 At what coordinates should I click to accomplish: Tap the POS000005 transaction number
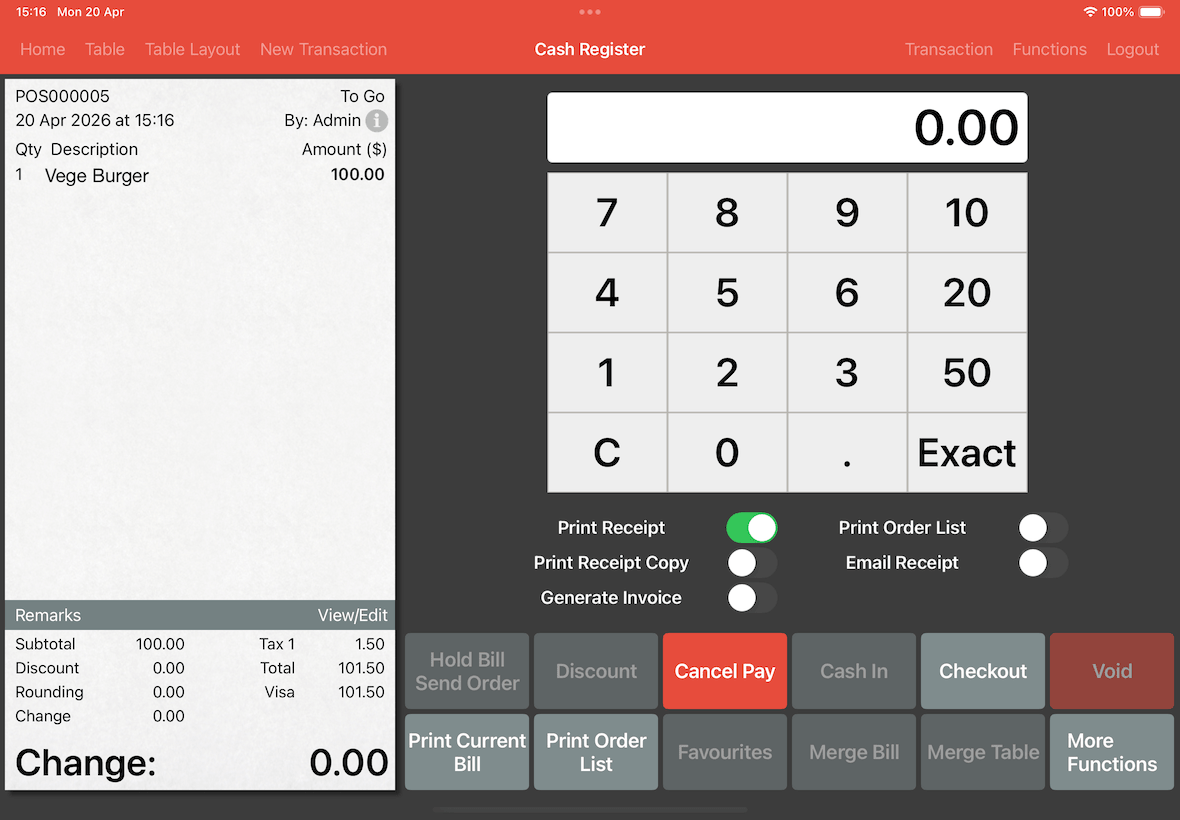[x=62, y=96]
